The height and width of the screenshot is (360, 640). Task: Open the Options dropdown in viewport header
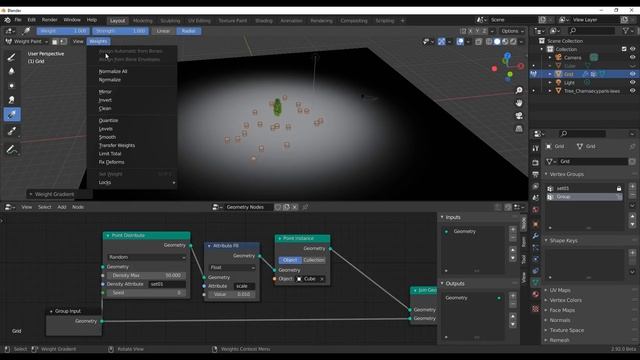(512, 31)
